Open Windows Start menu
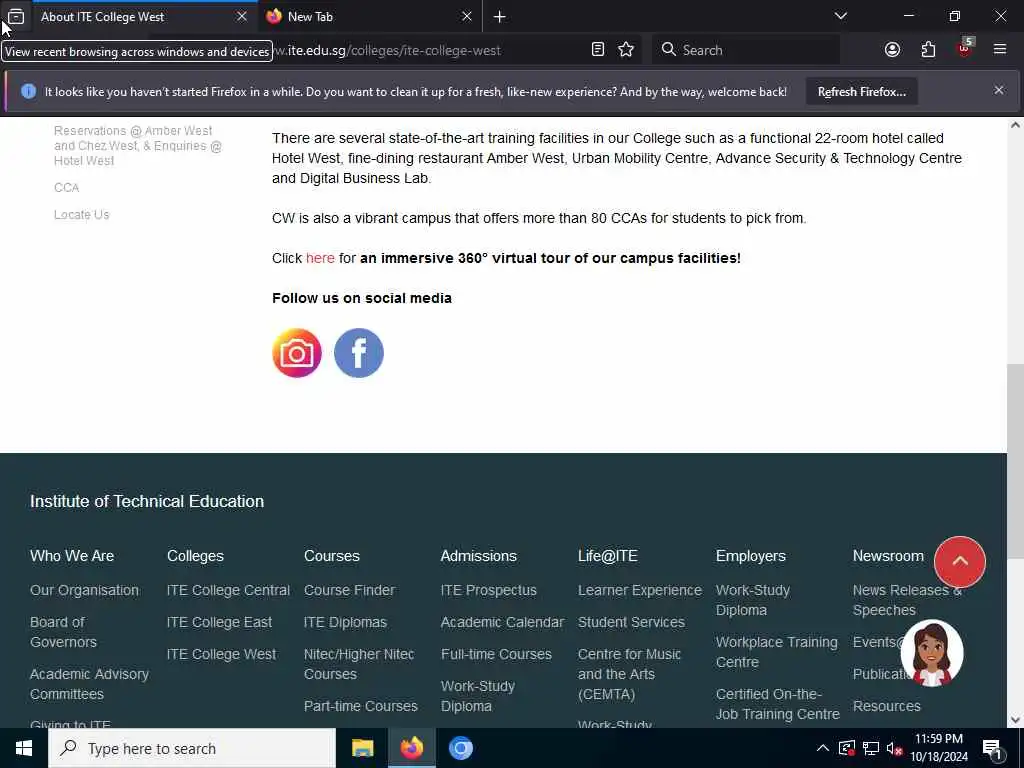 pos(24,748)
